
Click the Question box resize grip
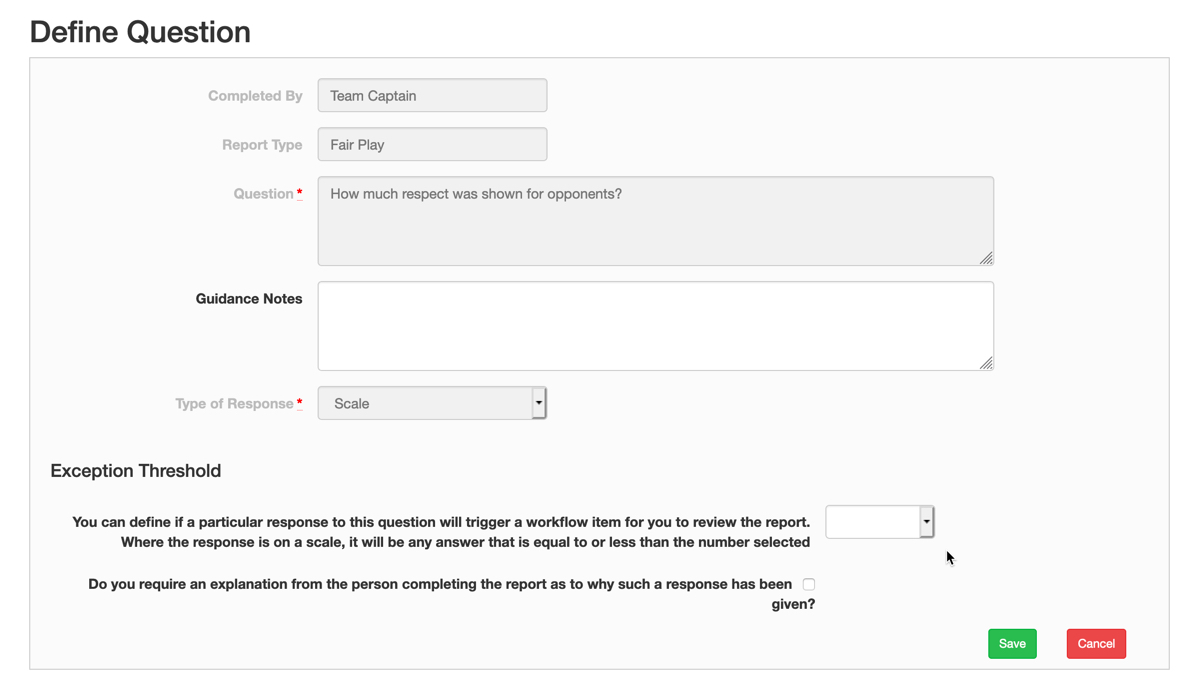coord(986,258)
